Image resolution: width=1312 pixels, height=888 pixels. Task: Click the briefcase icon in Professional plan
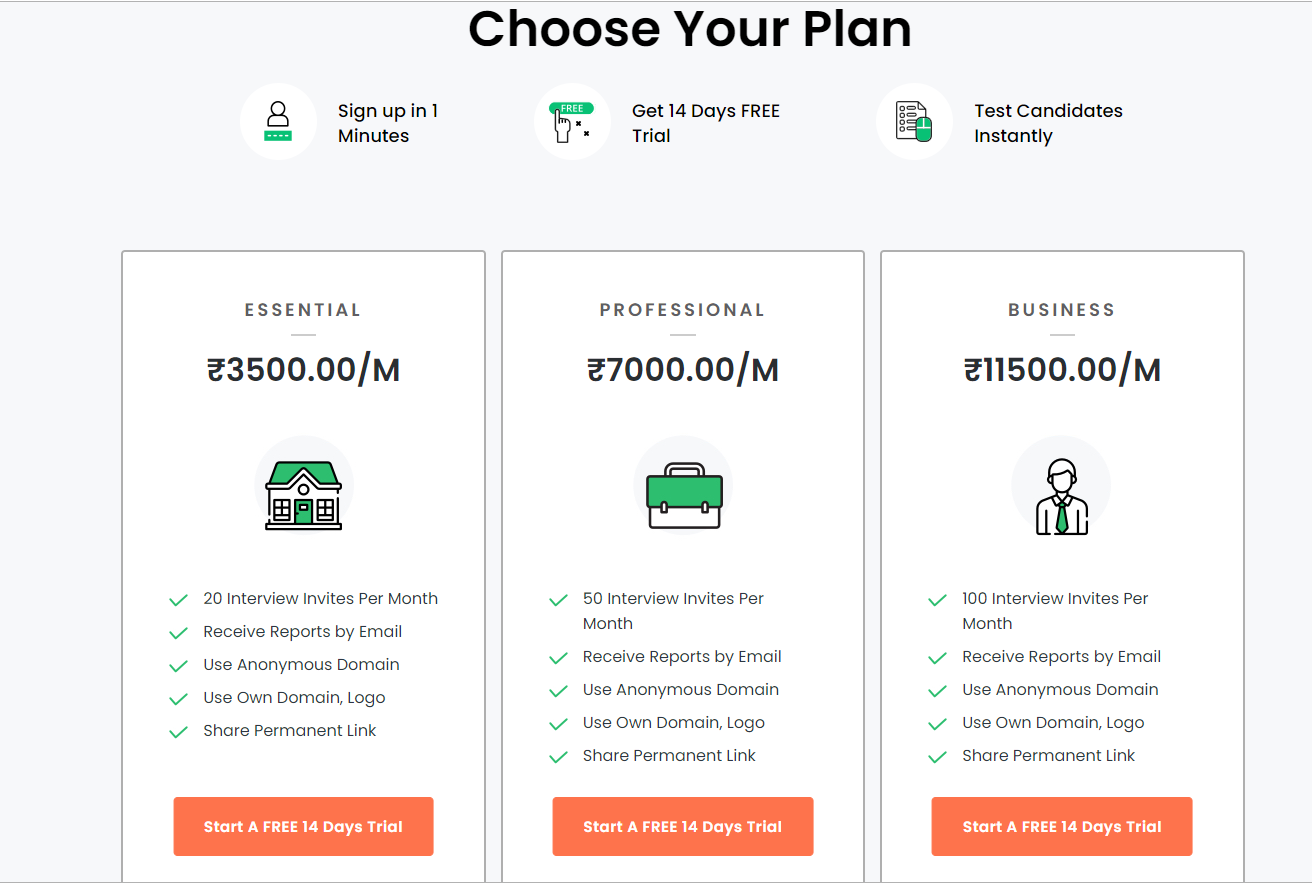pos(683,494)
